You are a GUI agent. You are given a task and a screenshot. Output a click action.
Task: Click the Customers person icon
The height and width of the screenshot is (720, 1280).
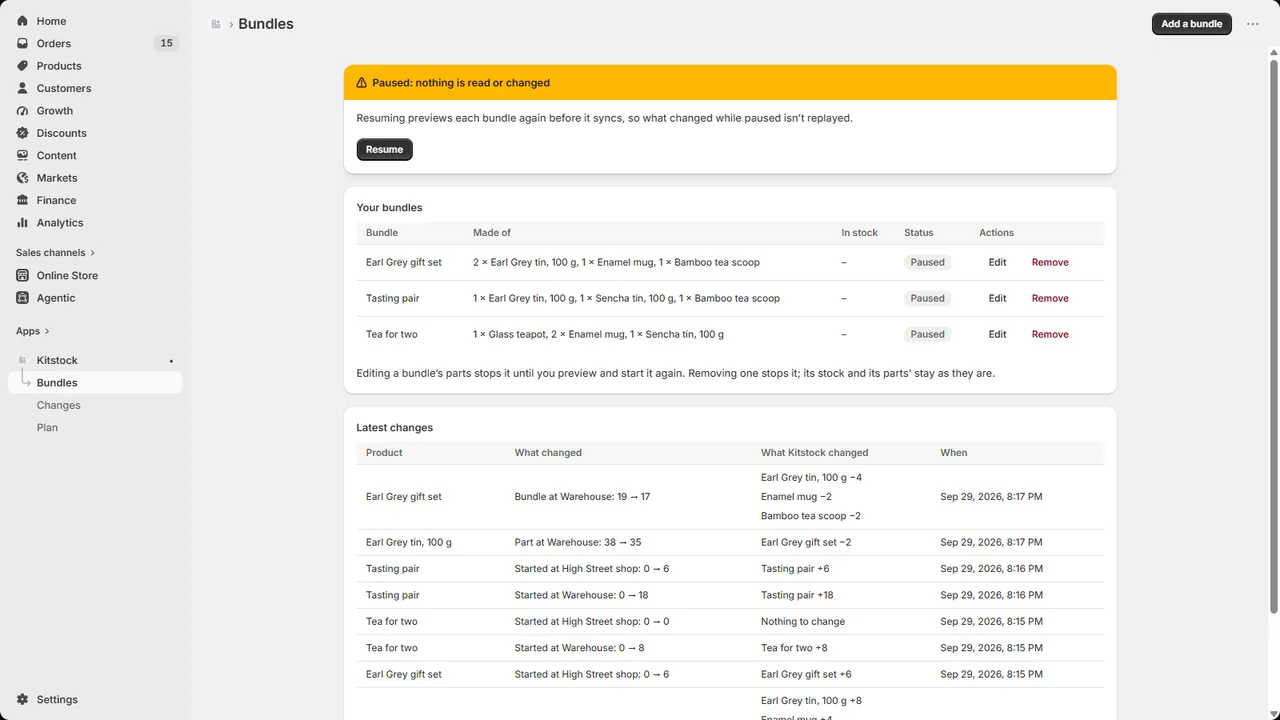point(22,88)
